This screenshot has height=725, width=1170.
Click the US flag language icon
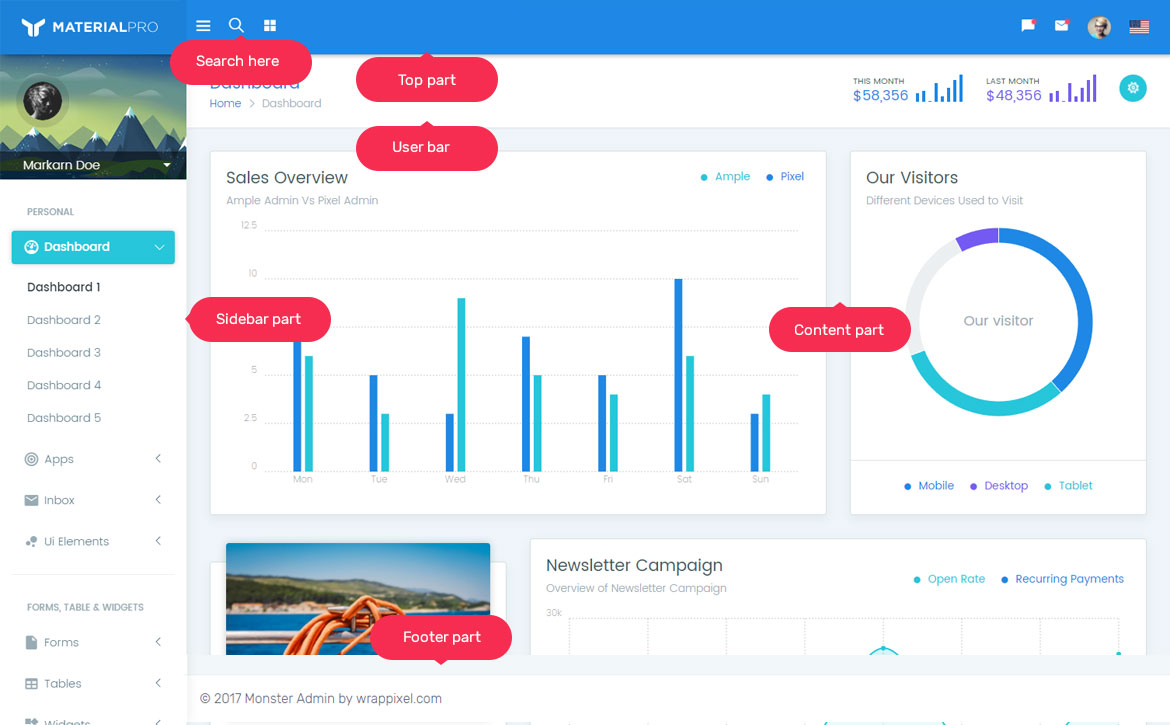coord(1139,27)
